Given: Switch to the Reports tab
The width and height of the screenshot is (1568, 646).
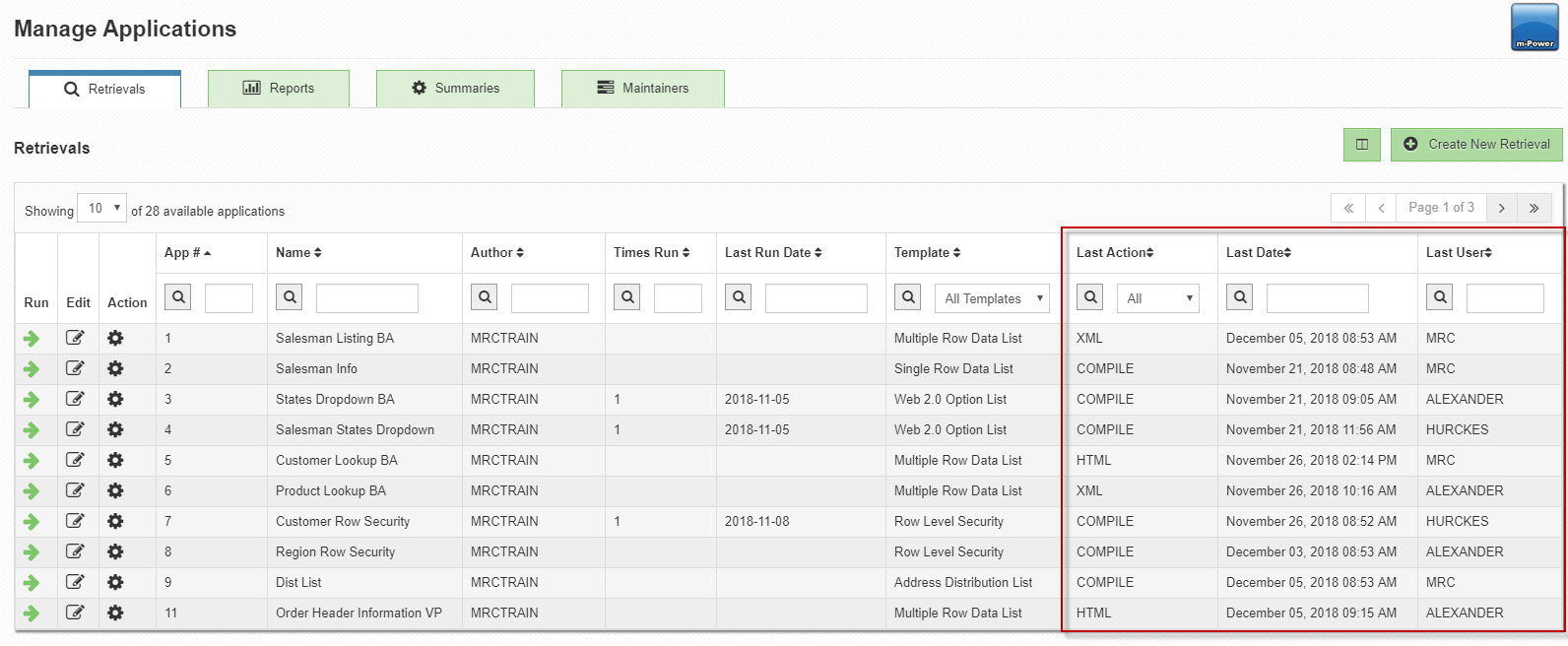Looking at the screenshot, I should [x=279, y=89].
